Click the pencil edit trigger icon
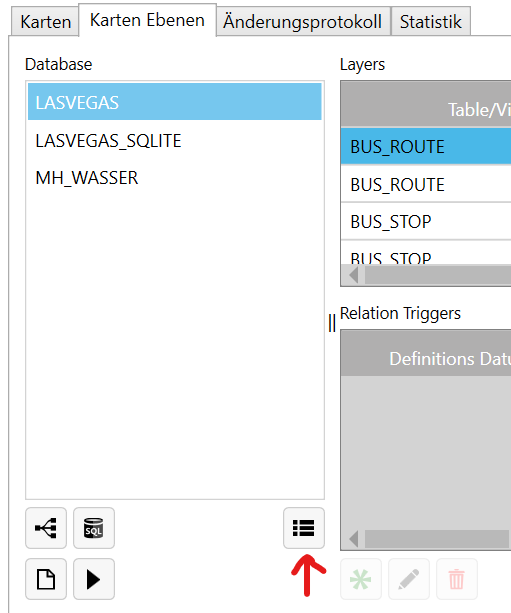 tap(409, 579)
